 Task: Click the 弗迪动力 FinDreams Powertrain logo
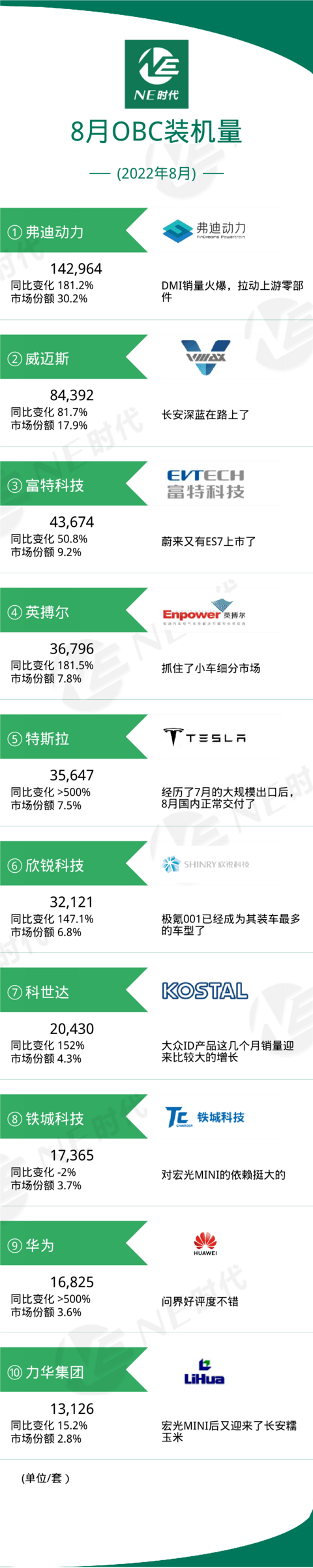(204, 230)
